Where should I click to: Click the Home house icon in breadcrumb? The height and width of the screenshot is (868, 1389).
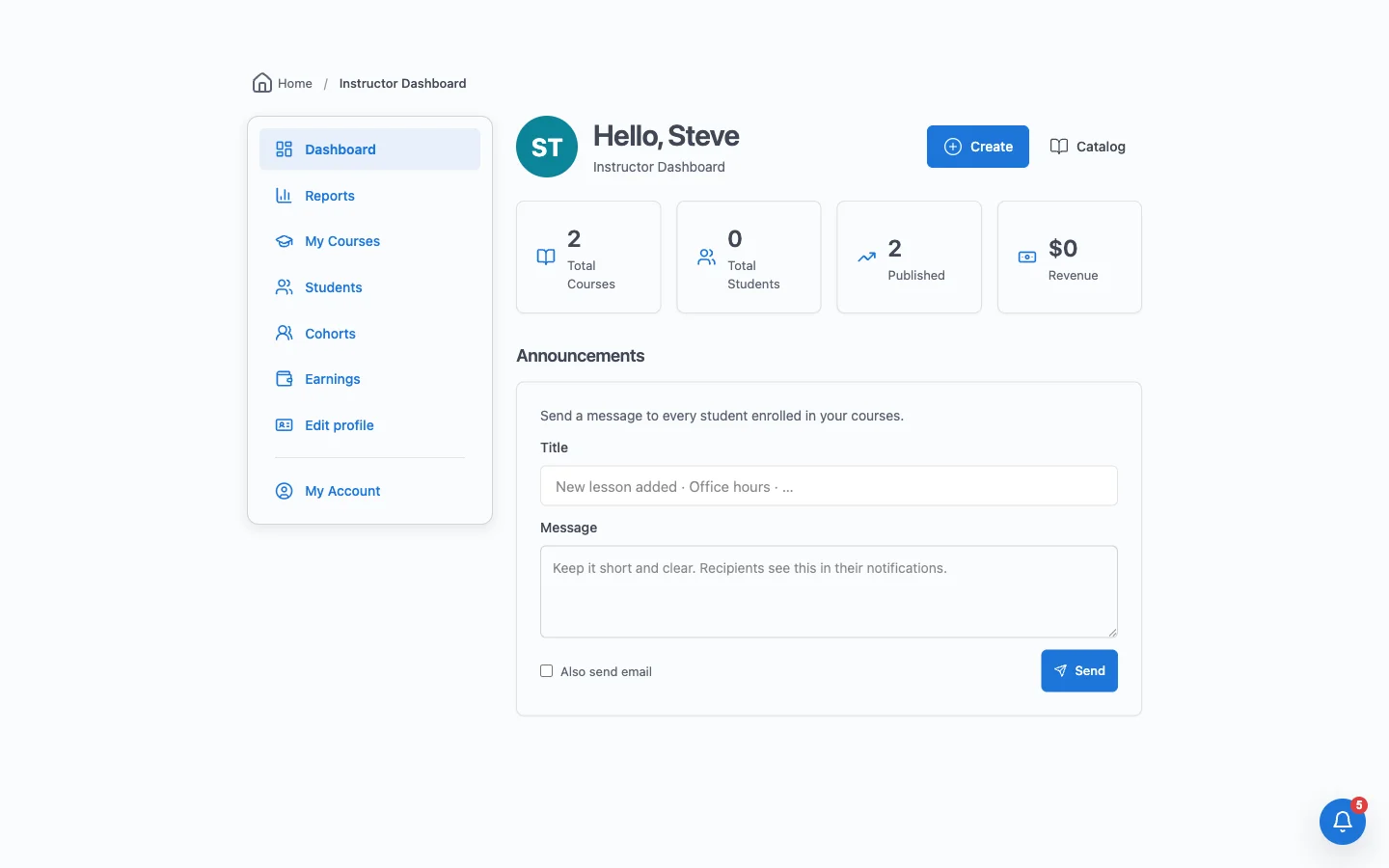click(261, 83)
